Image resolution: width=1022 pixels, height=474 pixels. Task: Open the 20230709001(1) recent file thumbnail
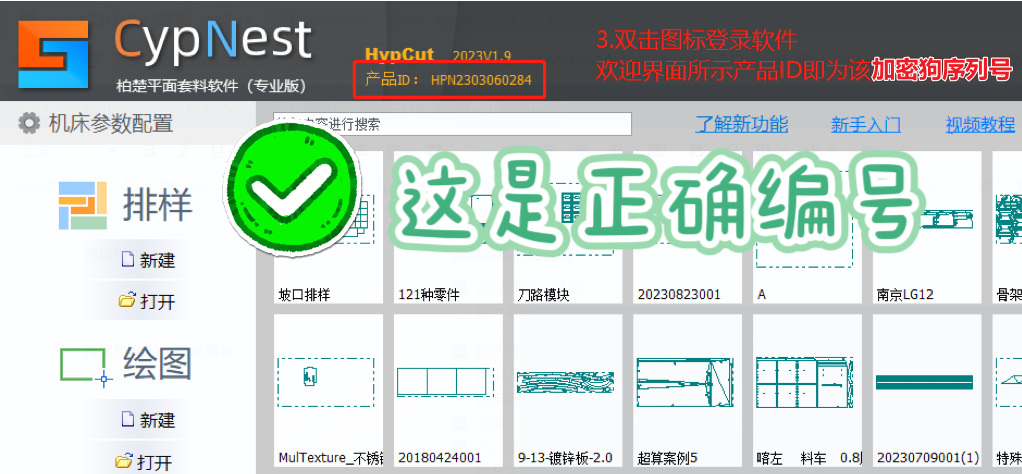pos(927,391)
